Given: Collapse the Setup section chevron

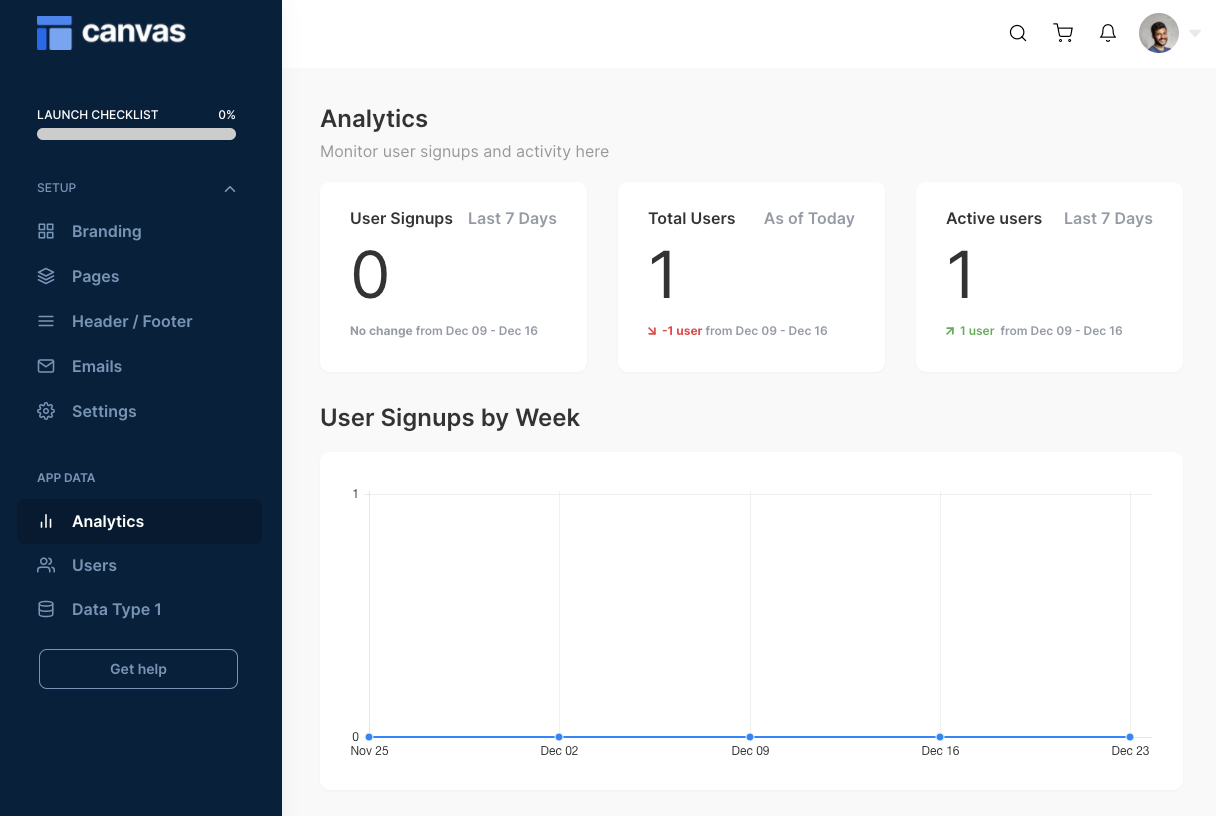Looking at the screenshot, I should click(x=230, y=189).
